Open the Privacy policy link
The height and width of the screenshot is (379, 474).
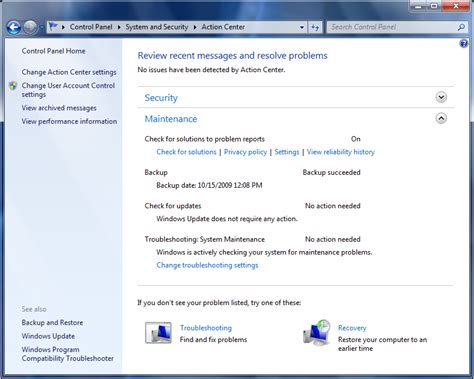tap(245, 152)
